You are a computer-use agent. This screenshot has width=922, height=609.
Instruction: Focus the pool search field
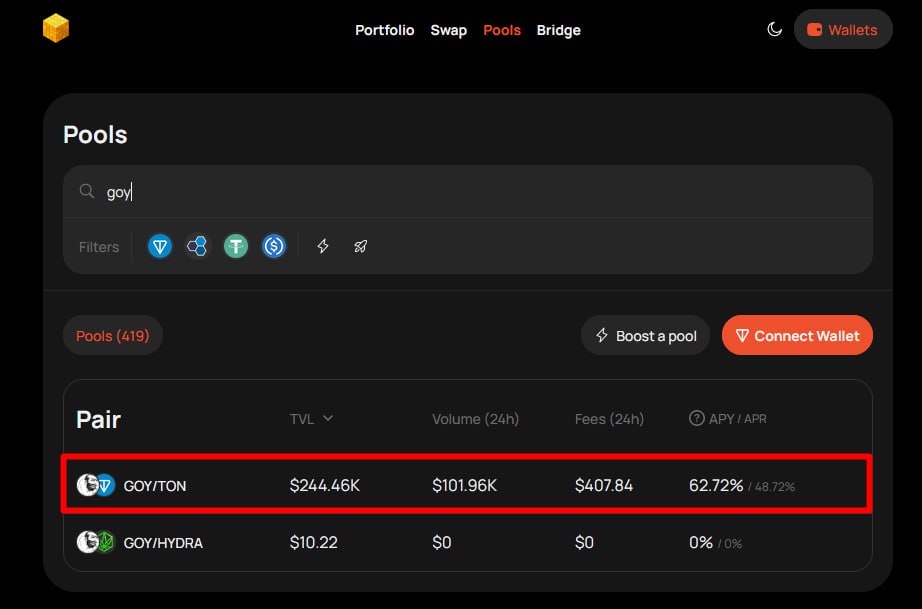tap(467, 192)
